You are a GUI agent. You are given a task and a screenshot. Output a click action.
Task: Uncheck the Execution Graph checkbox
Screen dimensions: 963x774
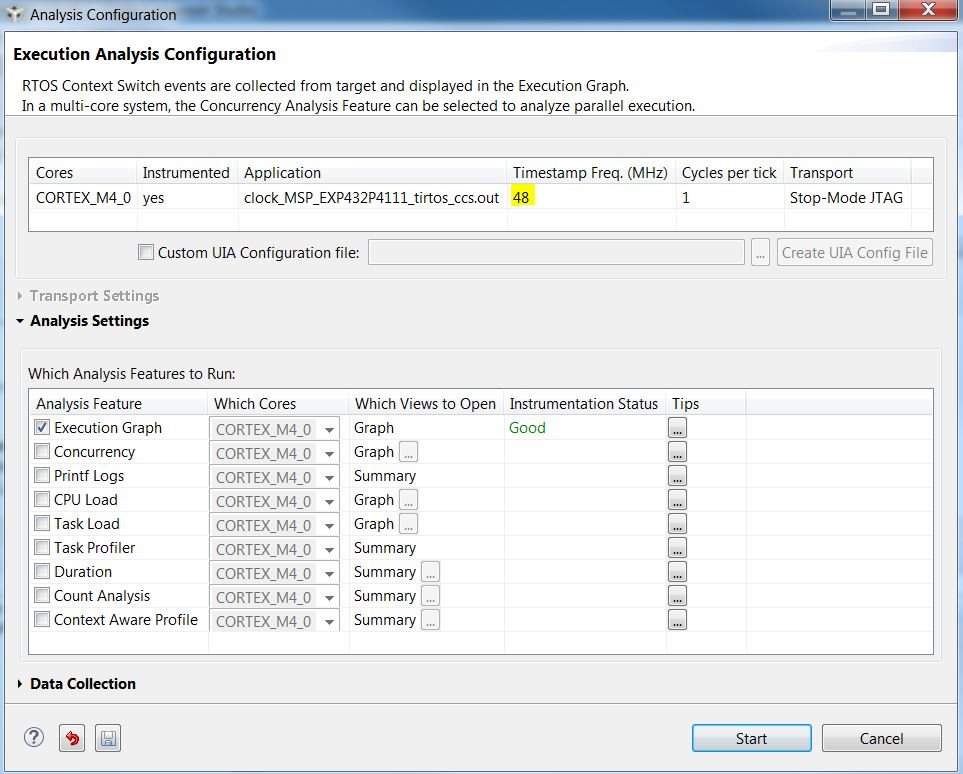(x=42, y=427)
